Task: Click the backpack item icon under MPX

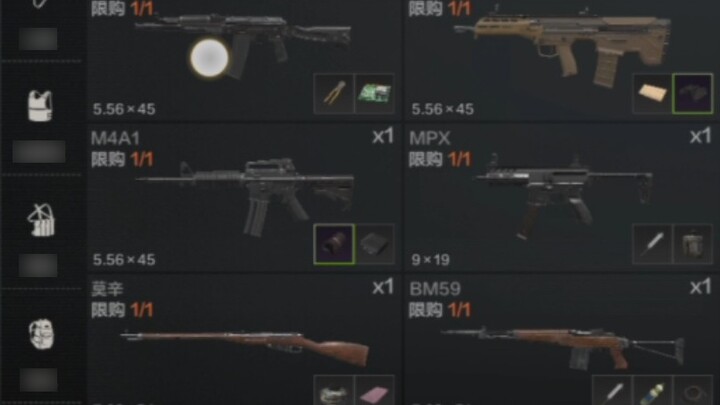Action: pyautogui.click(x=693, y=244)
